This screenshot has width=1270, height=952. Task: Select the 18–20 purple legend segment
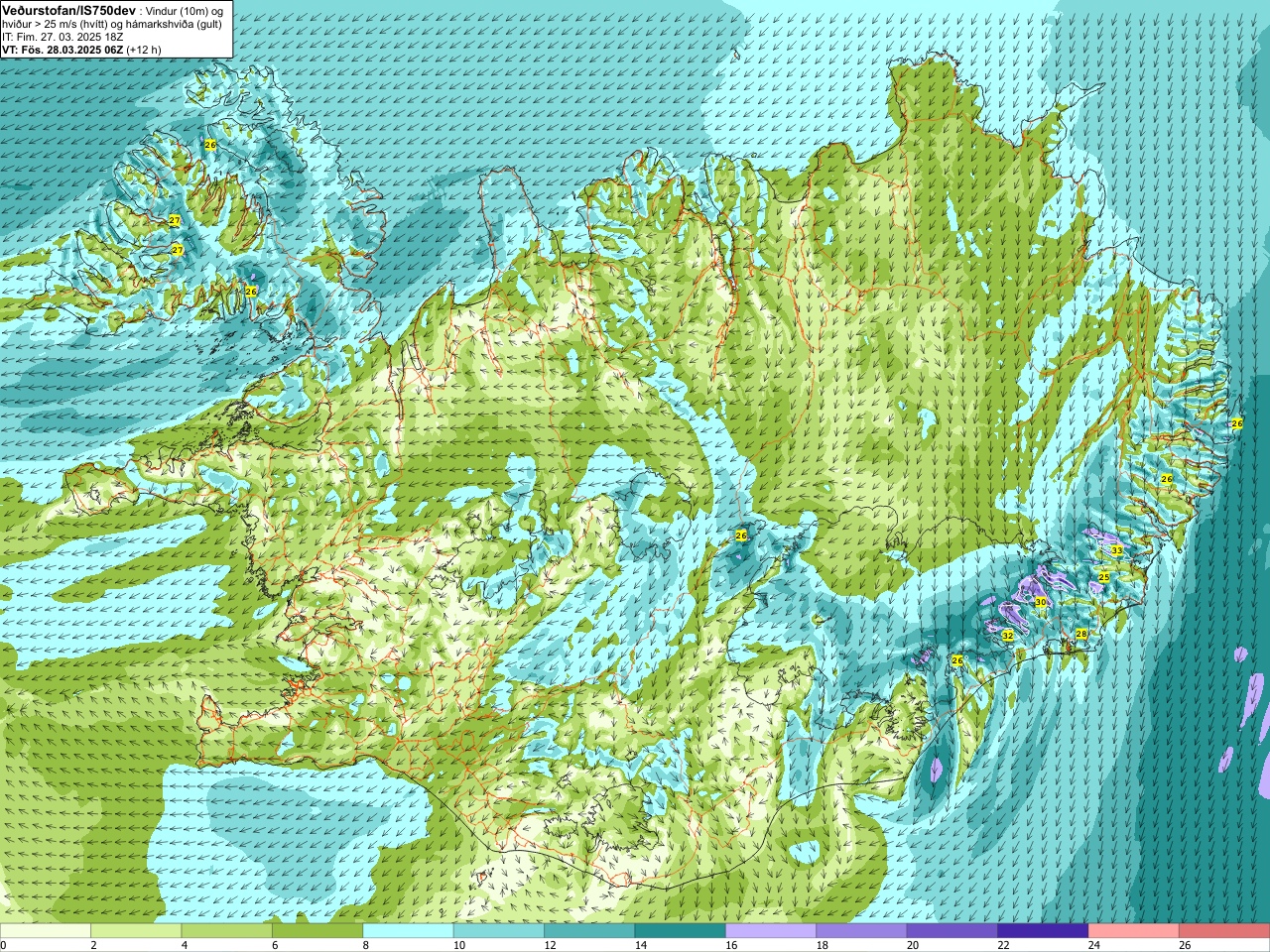(x=862, y=931)
